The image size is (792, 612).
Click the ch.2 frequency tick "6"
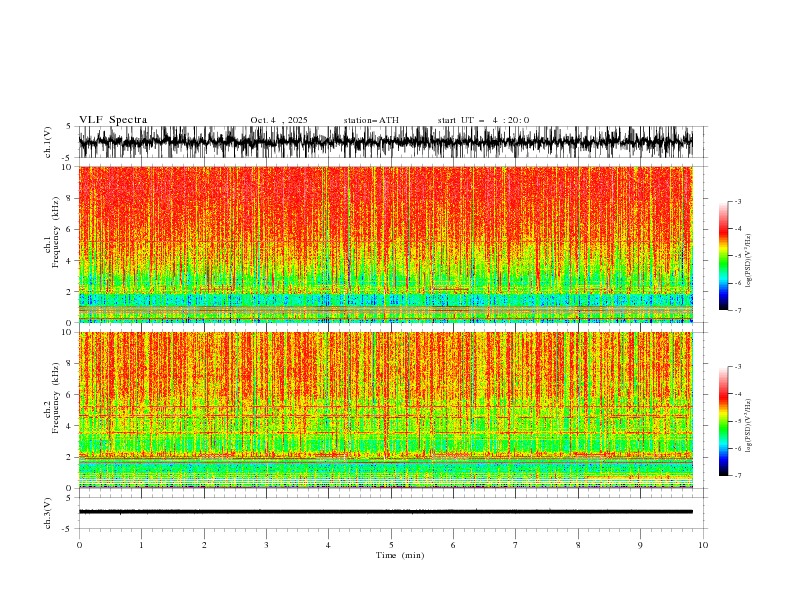70,395
